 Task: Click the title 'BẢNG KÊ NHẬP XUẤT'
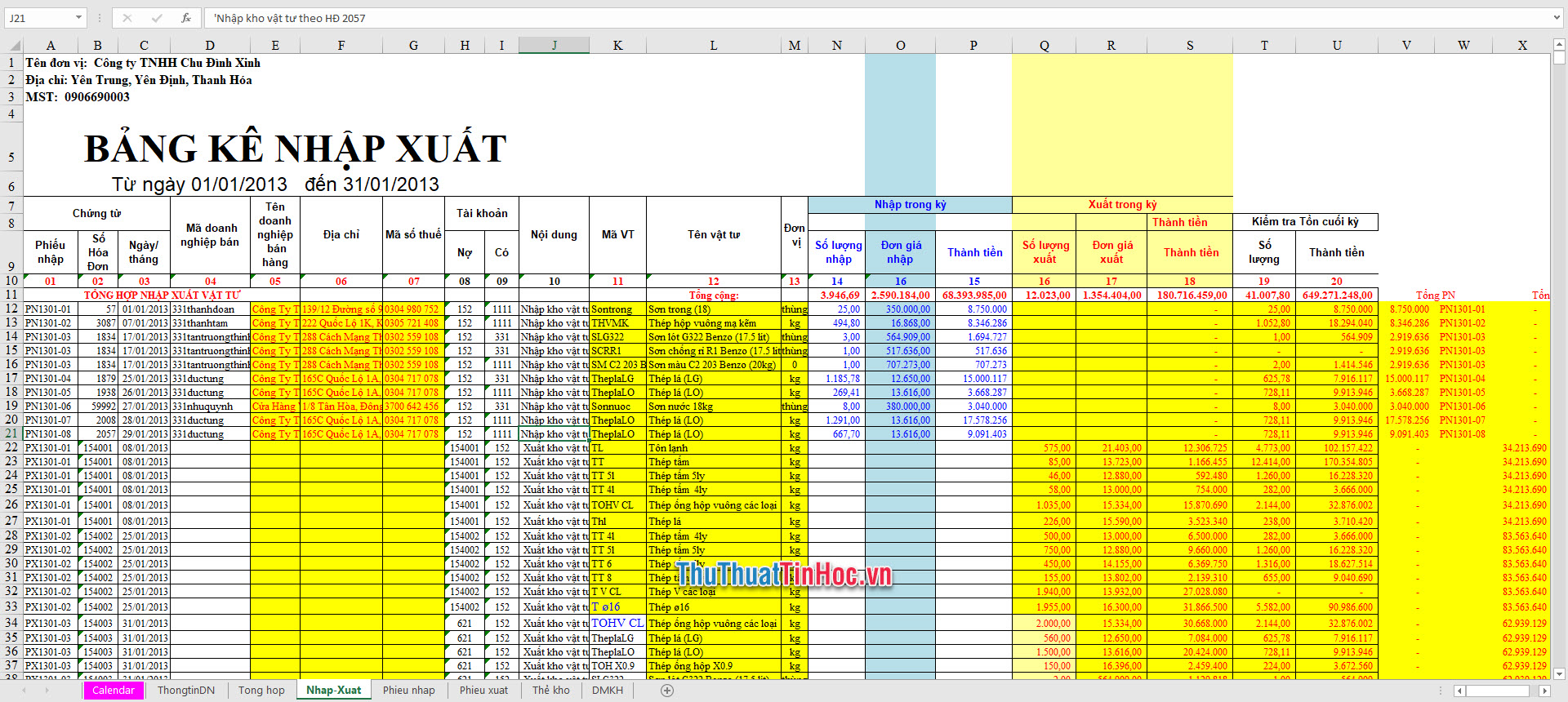click(296, 149)
